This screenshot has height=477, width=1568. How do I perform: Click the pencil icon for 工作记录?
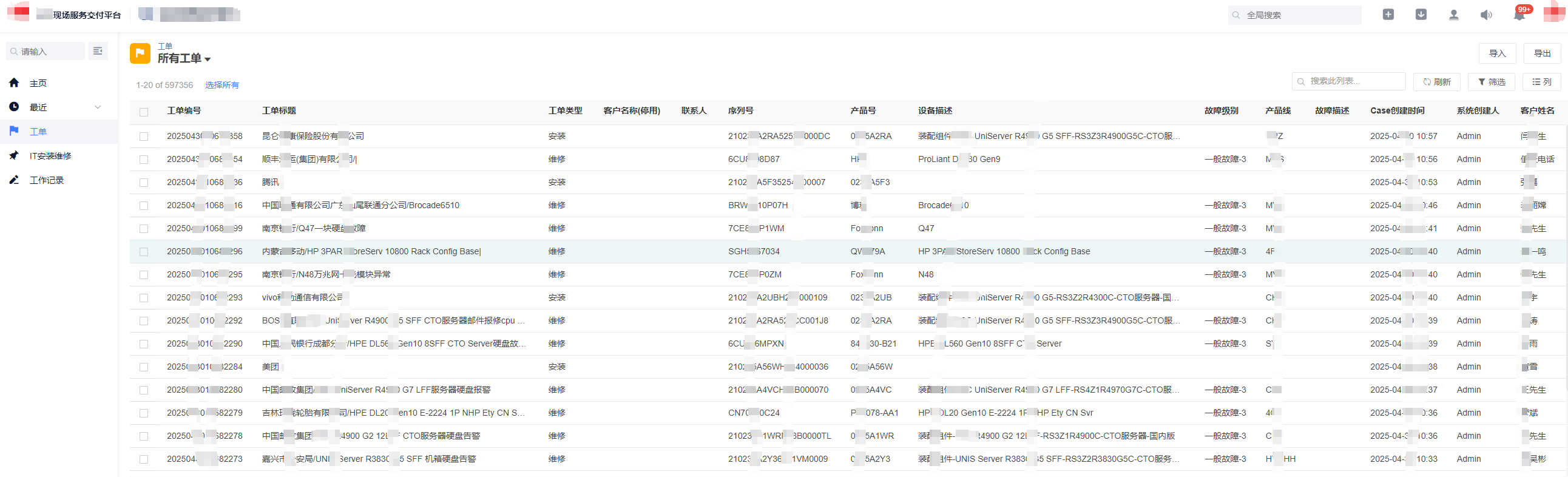pos(14,180)
